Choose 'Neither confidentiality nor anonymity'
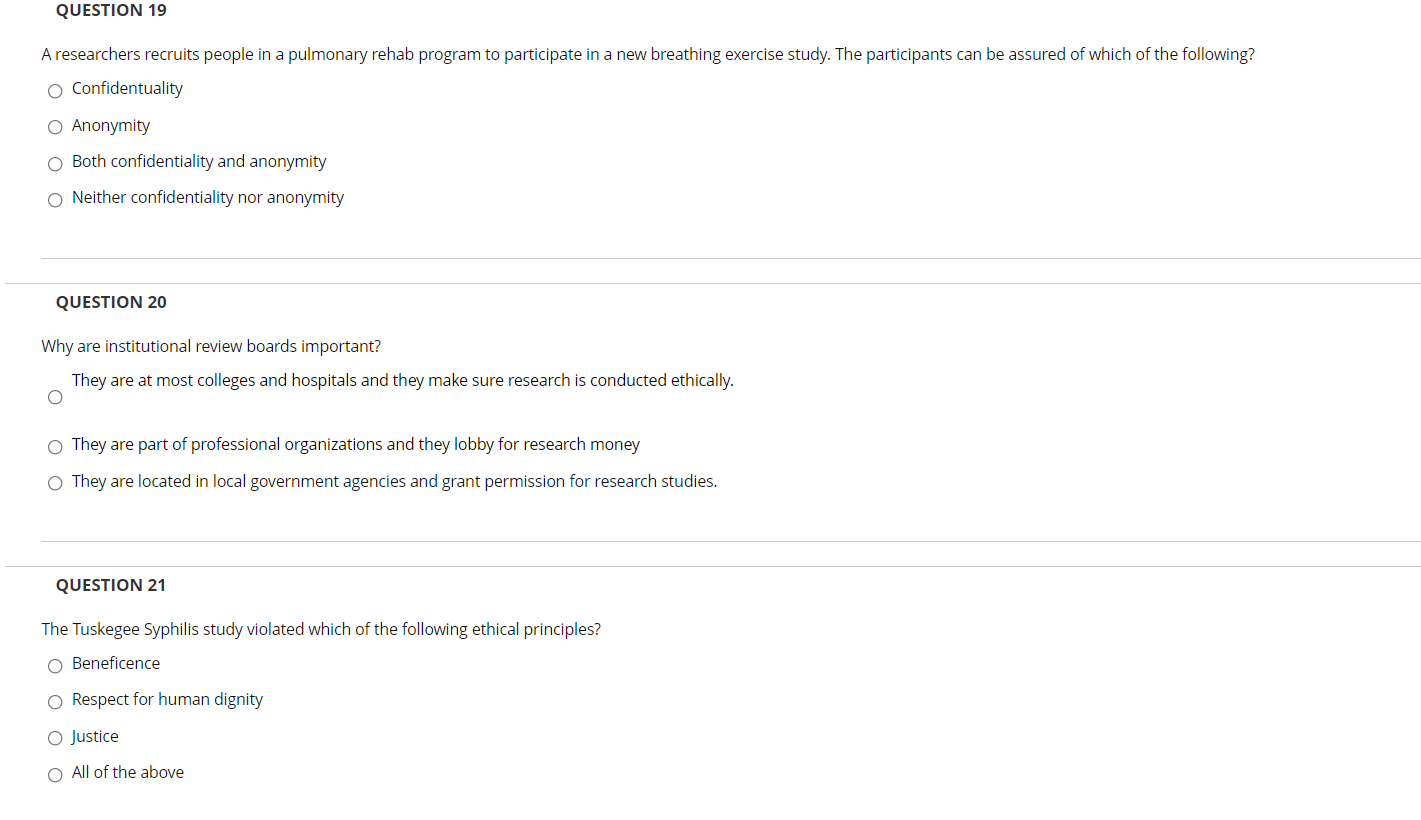 tap(55, 200)
